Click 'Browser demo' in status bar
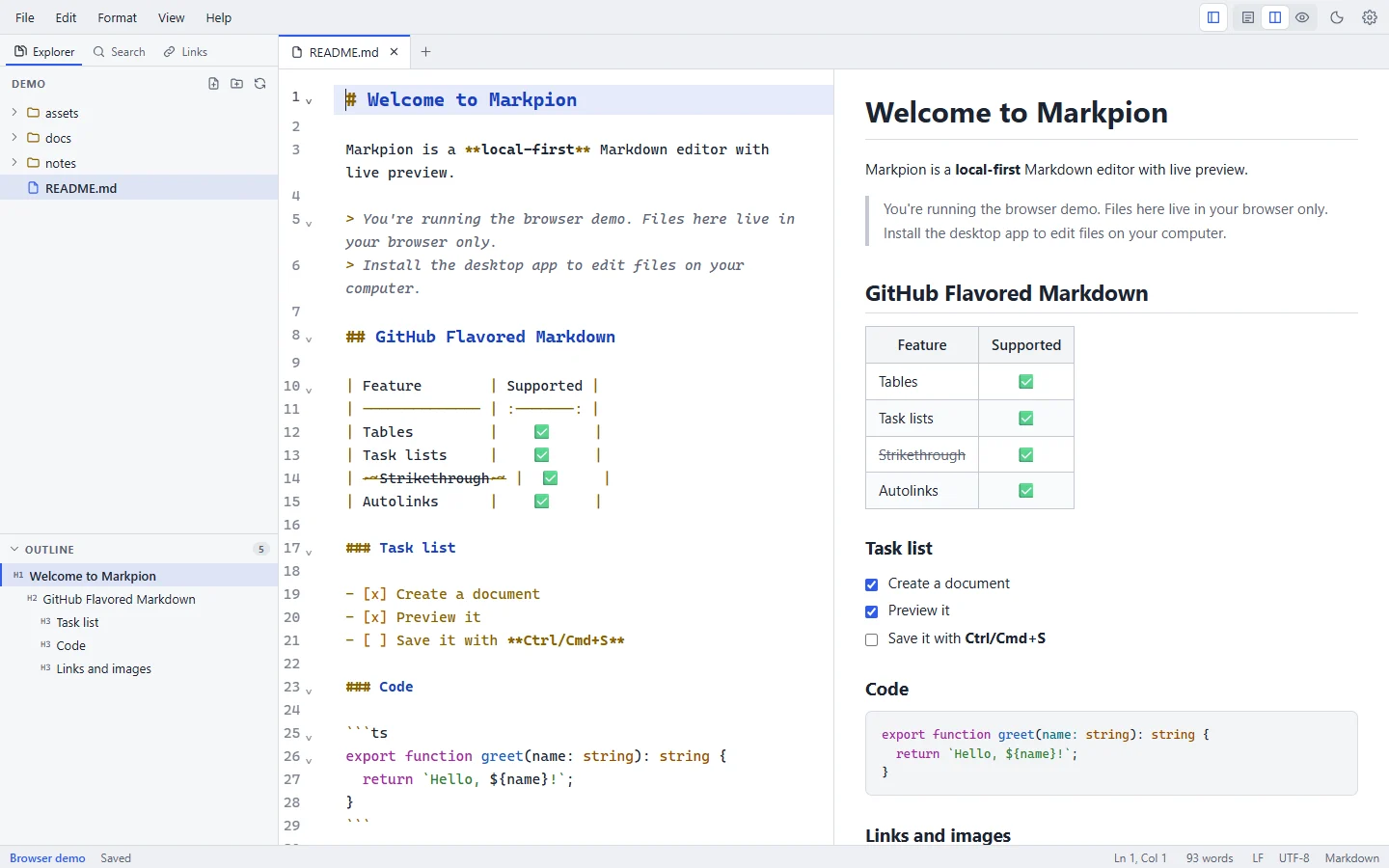 point(47,858)
